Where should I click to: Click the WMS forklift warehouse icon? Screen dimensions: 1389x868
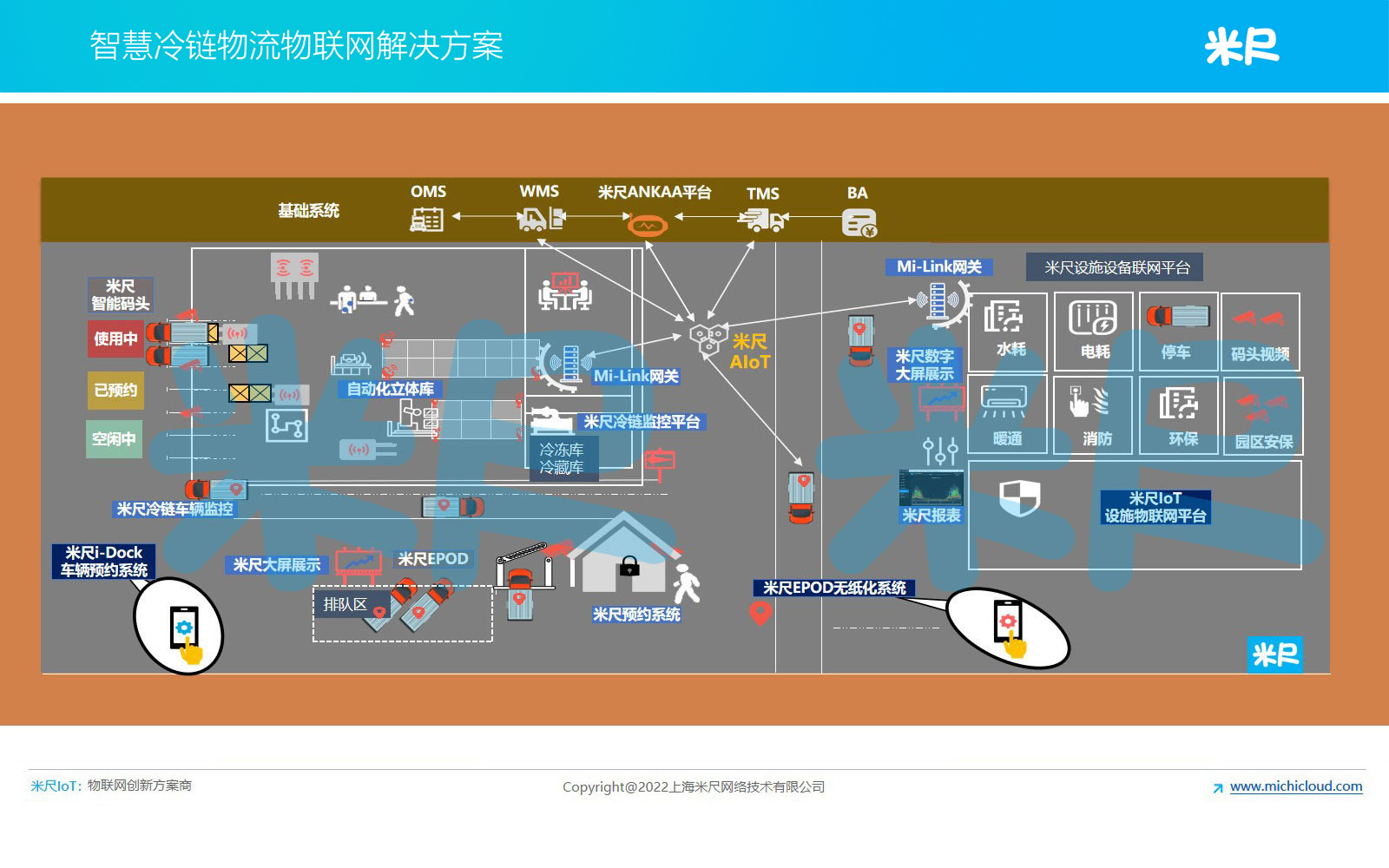click(x=540, y=219)
